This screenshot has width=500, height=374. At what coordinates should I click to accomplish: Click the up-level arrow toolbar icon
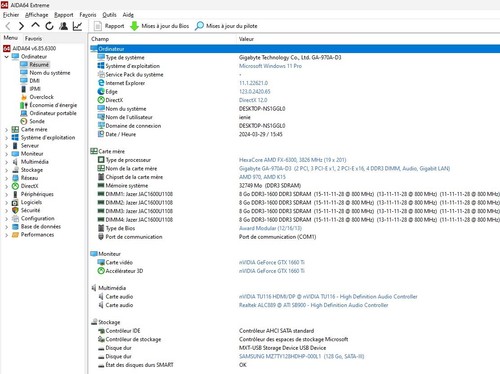[x=35, y=25]
